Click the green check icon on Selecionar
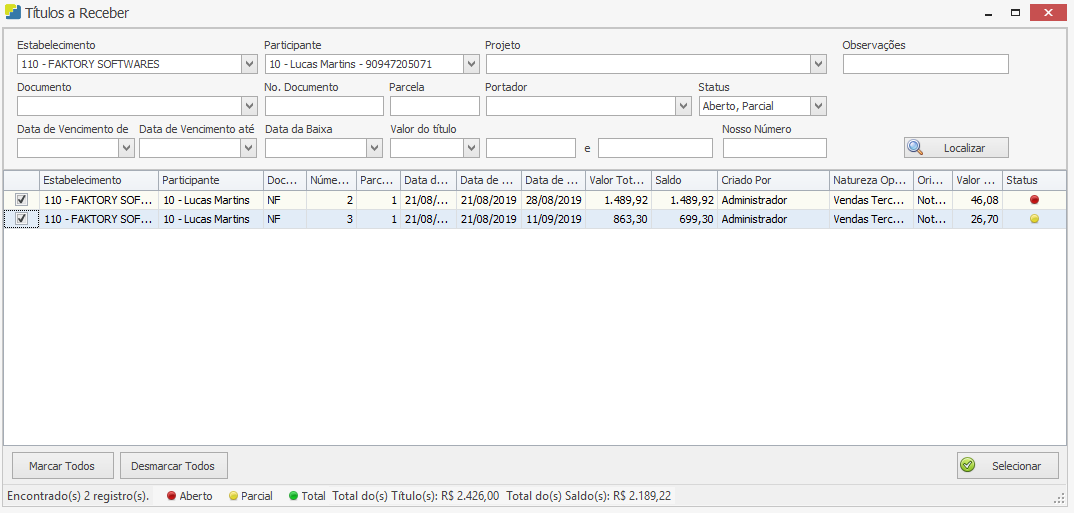The image size is (1074, 513). pos(967,465)
